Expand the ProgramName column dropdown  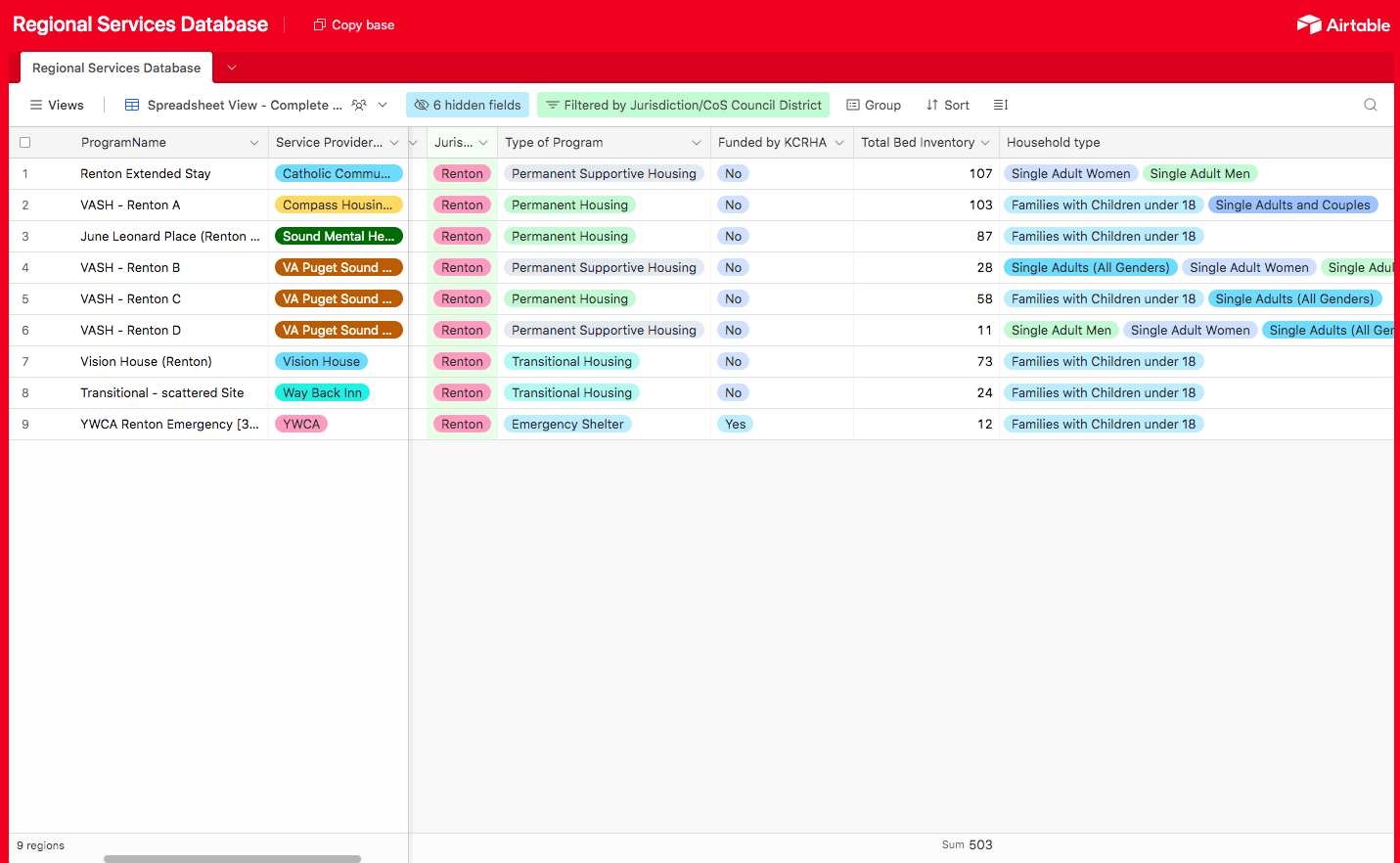coord(254,143)
